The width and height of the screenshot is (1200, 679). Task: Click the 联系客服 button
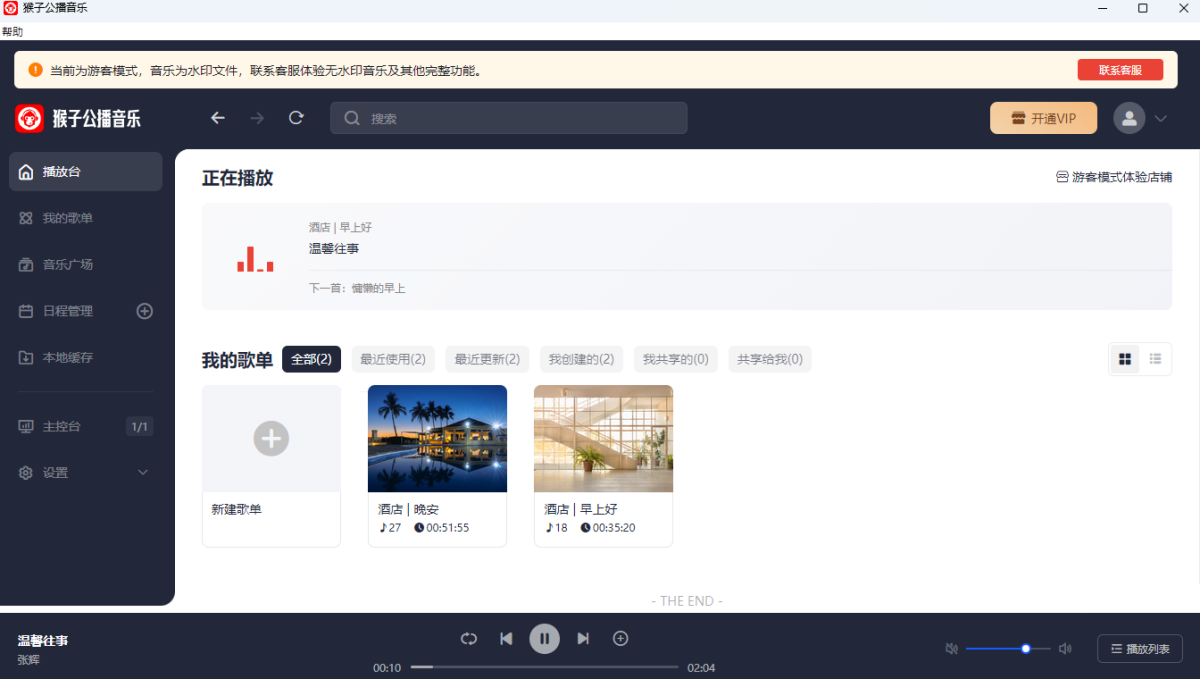point(1120,70)
